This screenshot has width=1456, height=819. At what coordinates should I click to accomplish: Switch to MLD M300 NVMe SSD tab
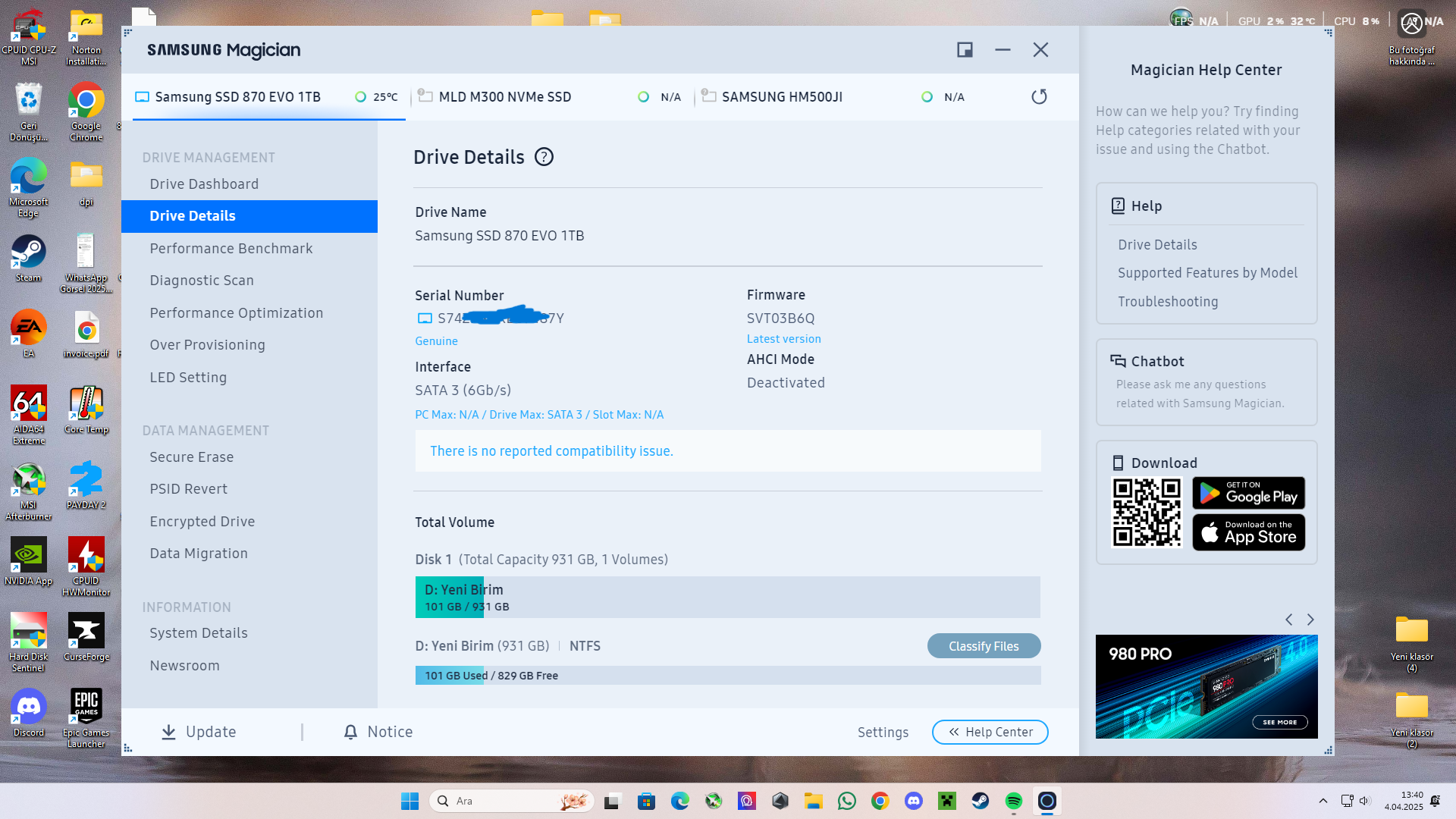[552, 97]
